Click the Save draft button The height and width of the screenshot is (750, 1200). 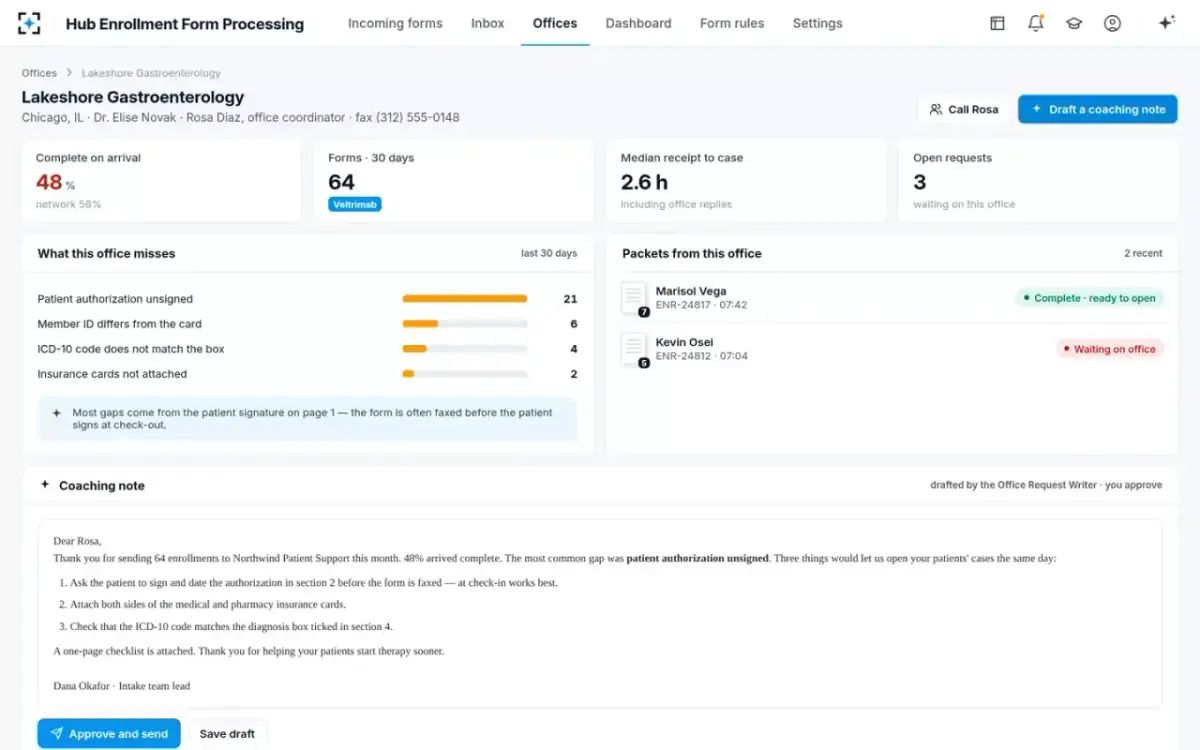click(227, 733)
